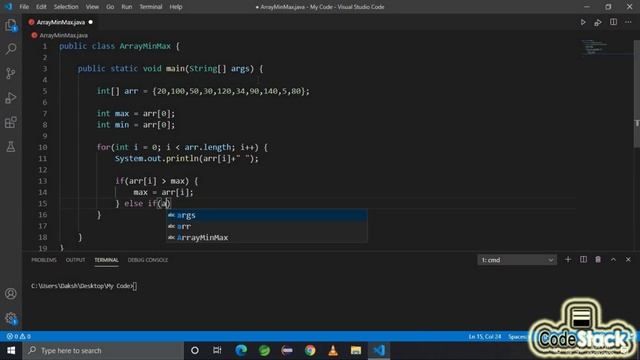
Task: Click the terminal prompt line
Action: 84,286
